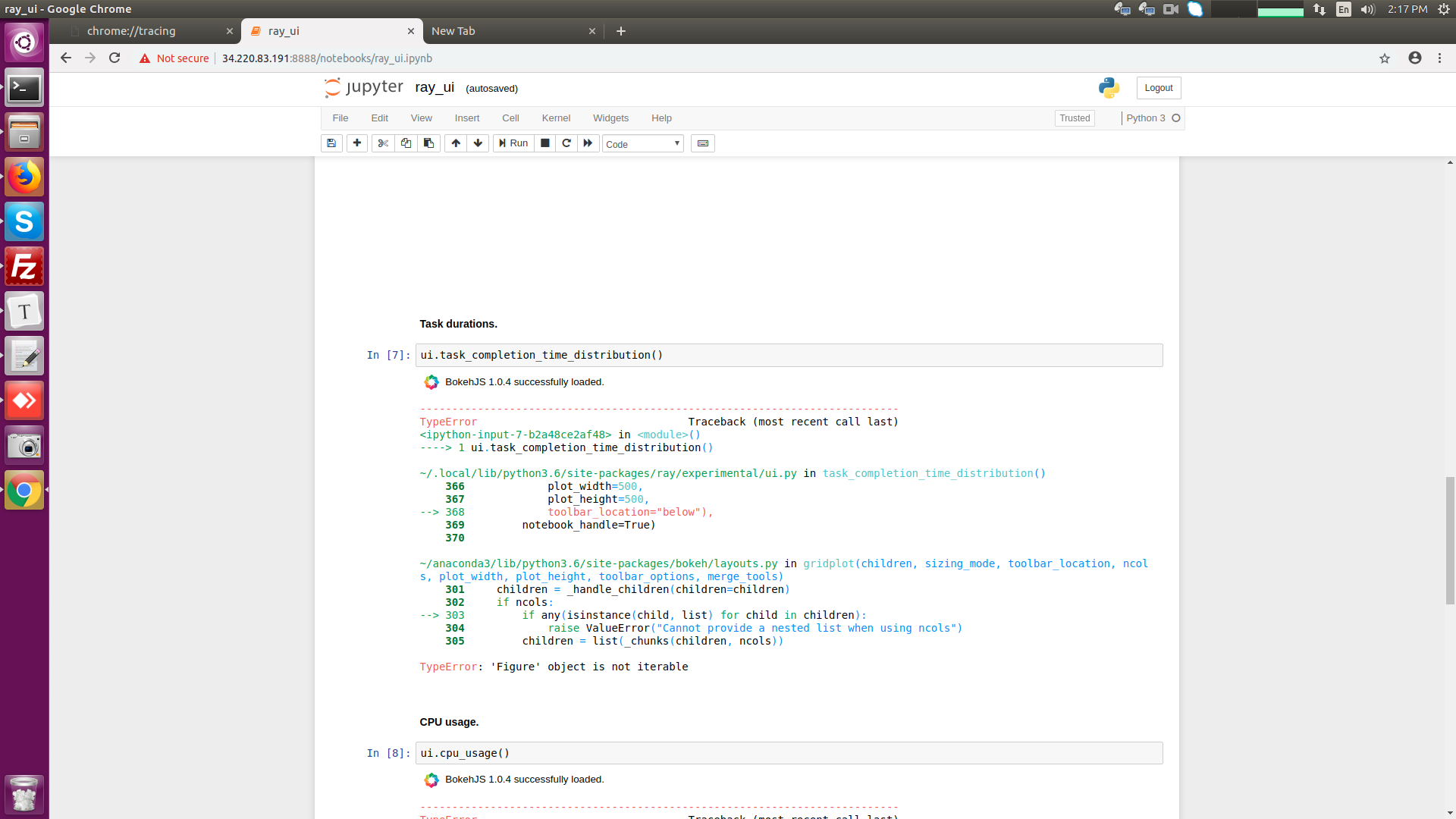This screenshot has width=1456, height=819.
Task: Open the File menu
Action: point(340,118)
